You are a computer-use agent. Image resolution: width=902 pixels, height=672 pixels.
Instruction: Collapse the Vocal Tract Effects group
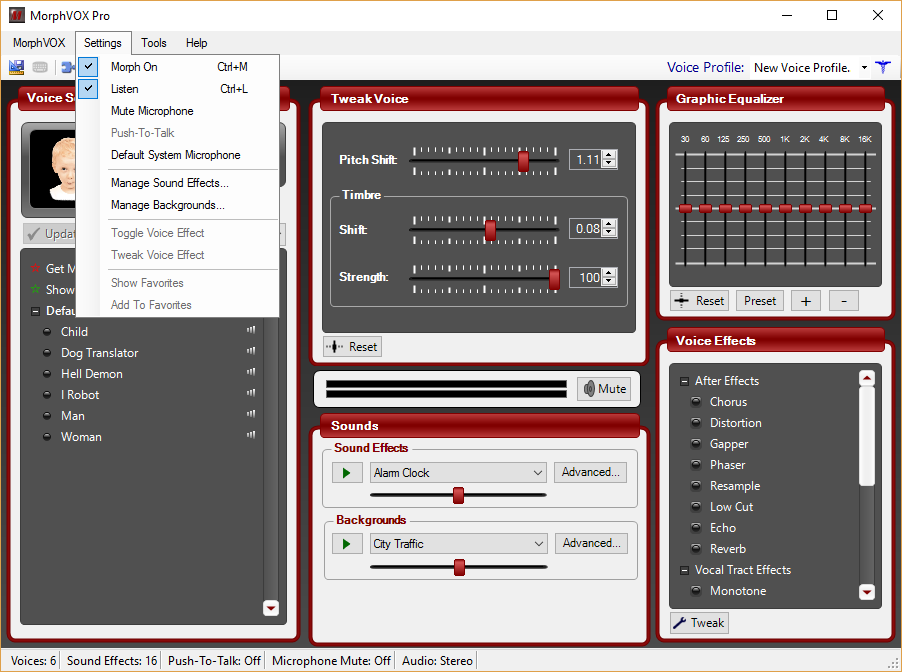[x=684, y=570]
